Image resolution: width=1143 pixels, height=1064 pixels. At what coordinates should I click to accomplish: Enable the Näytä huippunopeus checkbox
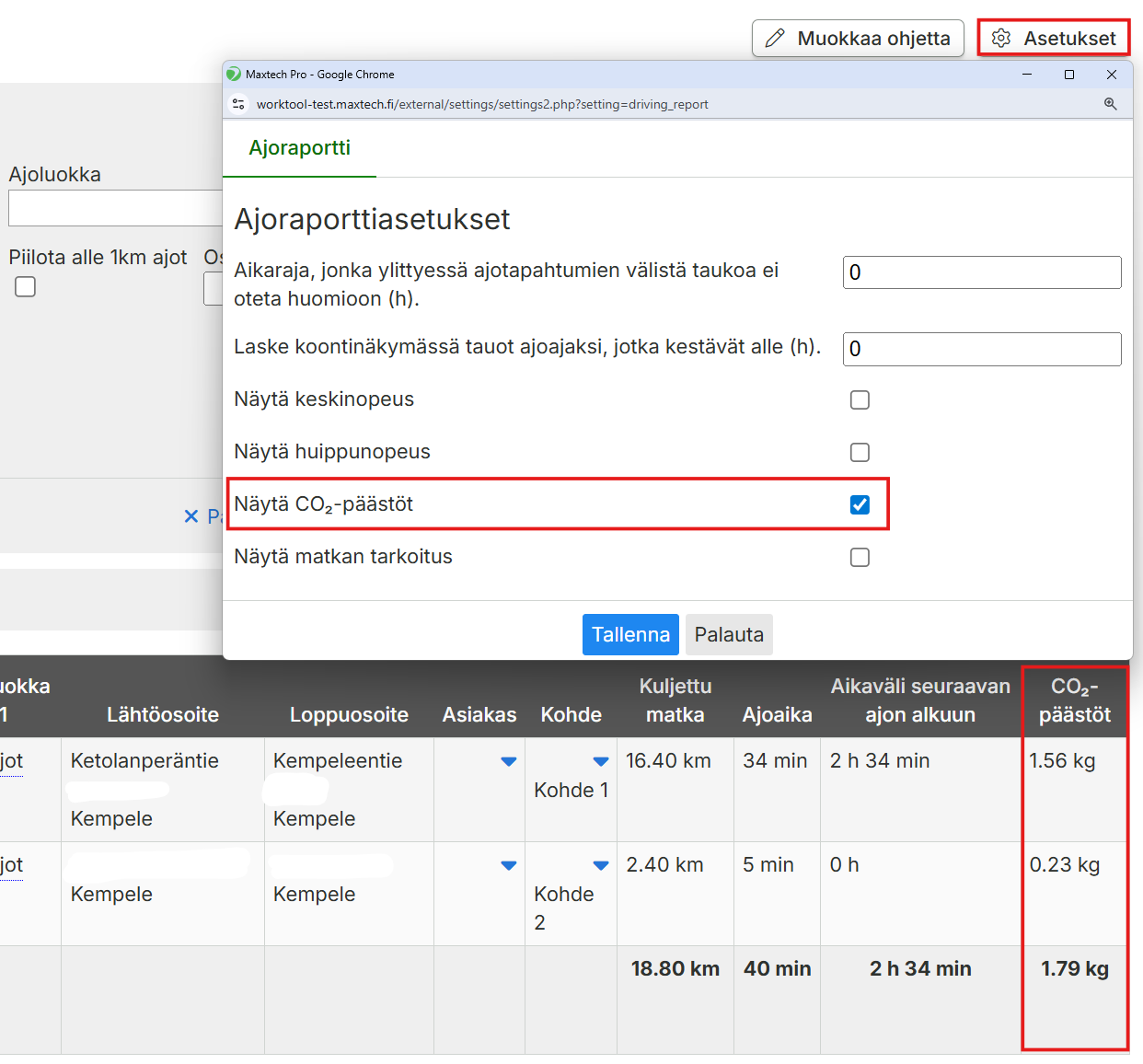(x=860, y=452)
